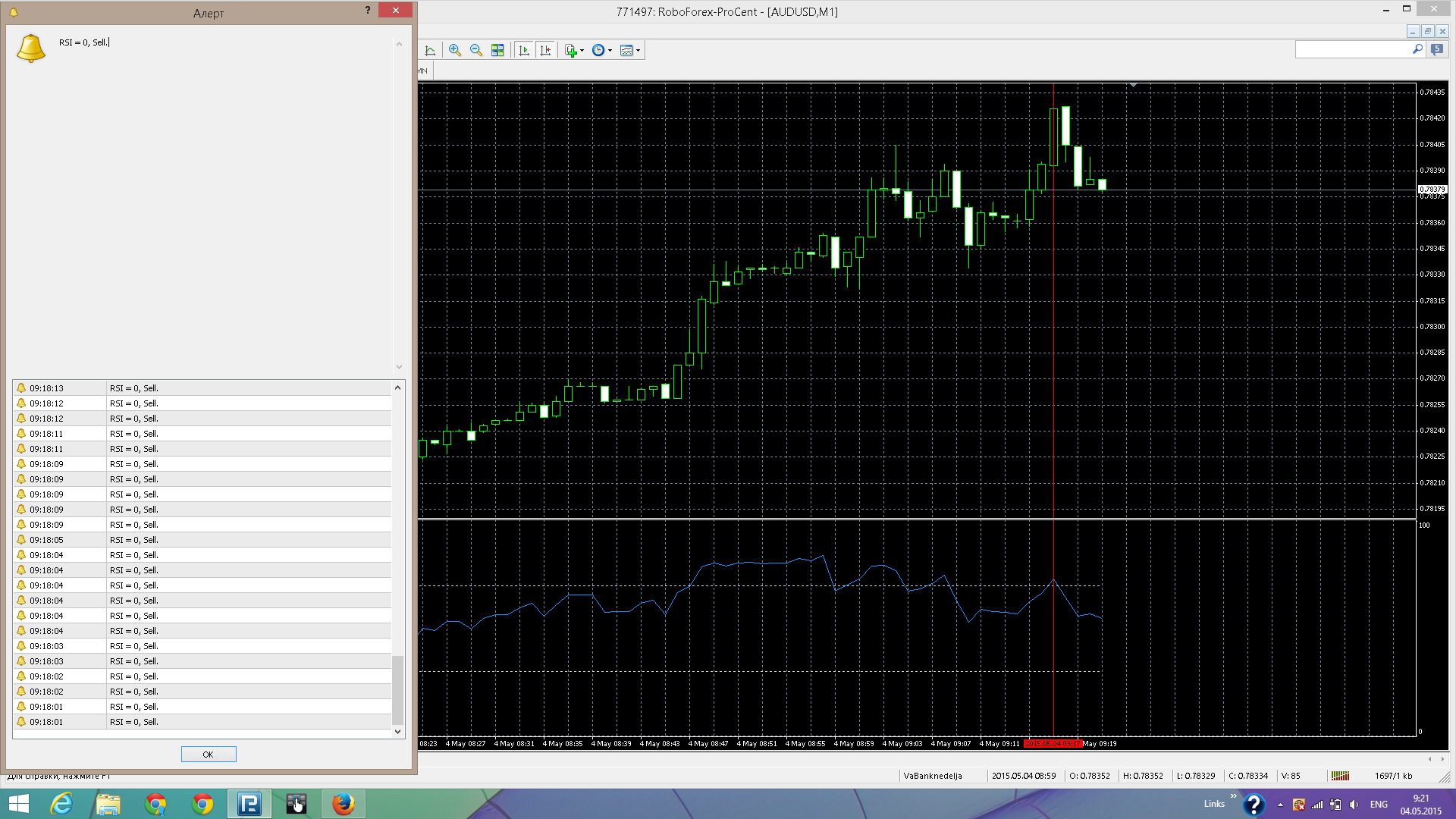This screenshot has height=819, width=1456.
Task: Click the network signal tray icon
Action: [1317, 805]
